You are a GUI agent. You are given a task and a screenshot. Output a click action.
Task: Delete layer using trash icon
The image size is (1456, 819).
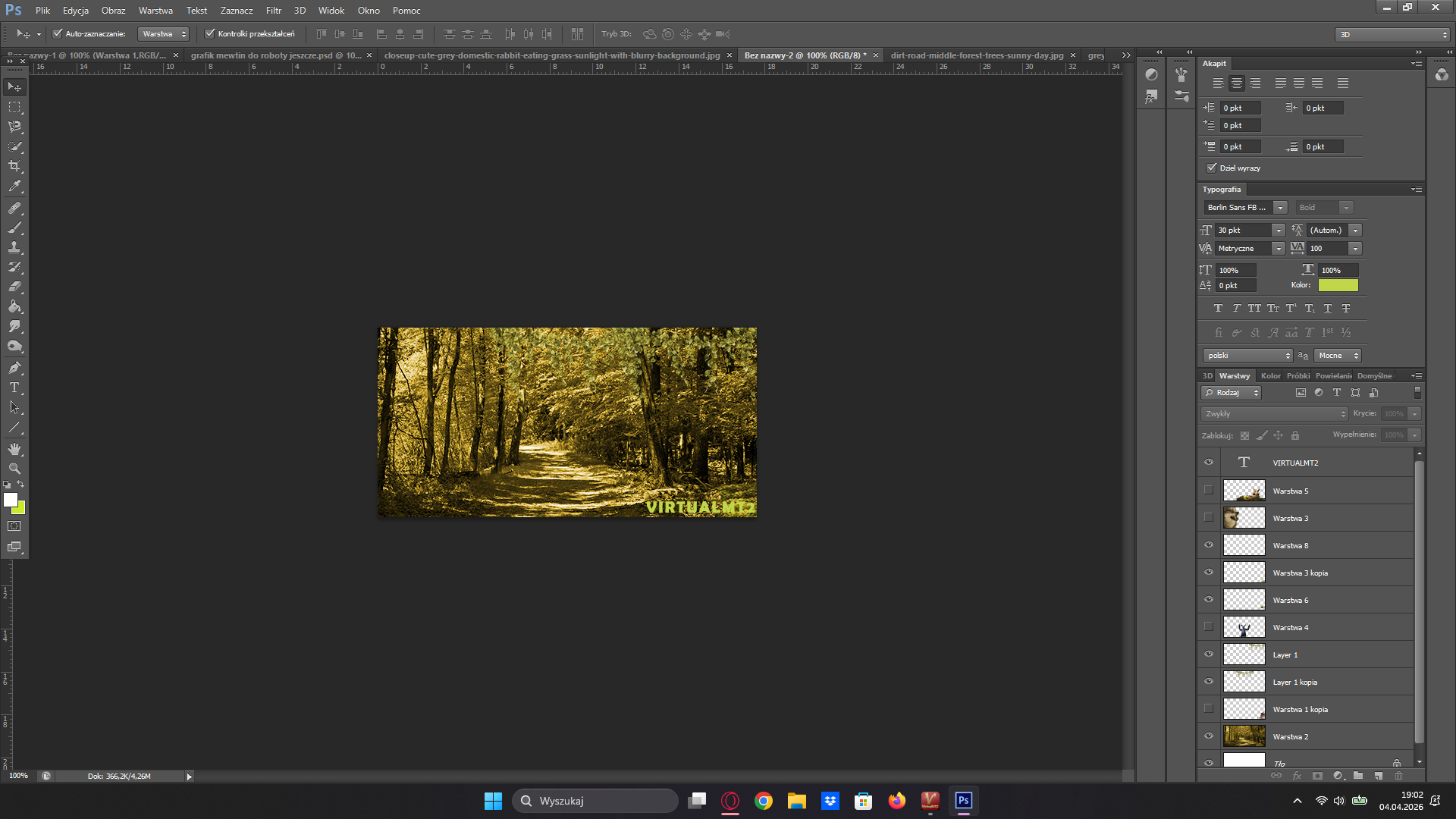coord(1398,776)
